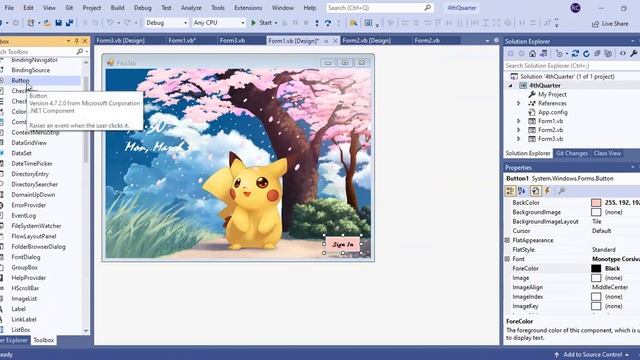Click the Events lightning bolt icon
Screen dimensions: 640x360
[x=547, y=191]
